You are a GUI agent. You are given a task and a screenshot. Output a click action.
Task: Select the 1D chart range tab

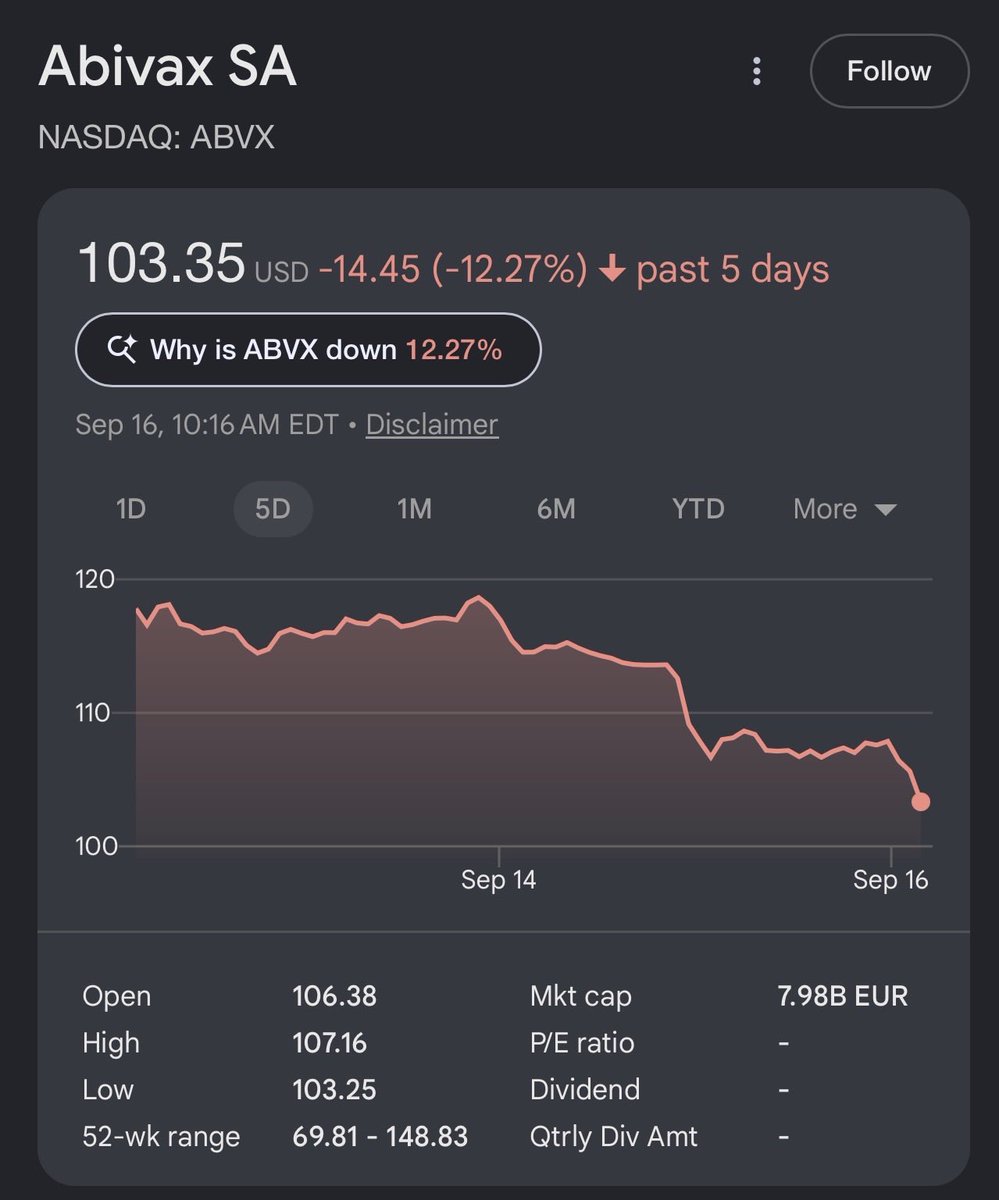coord(131,509)
